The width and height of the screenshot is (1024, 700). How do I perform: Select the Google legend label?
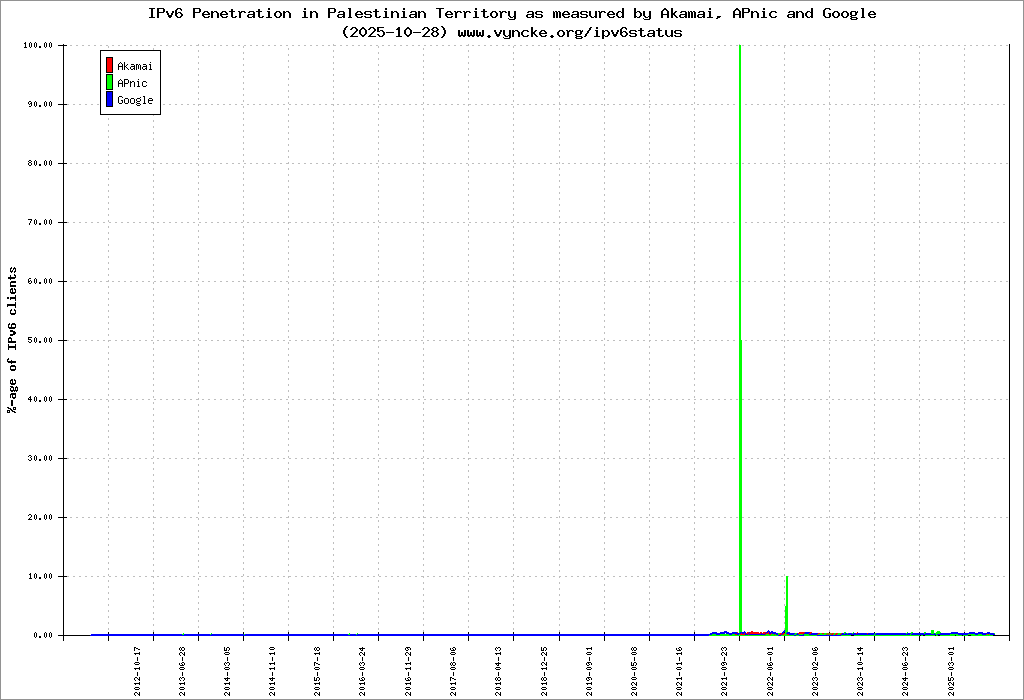click(135, 100)
